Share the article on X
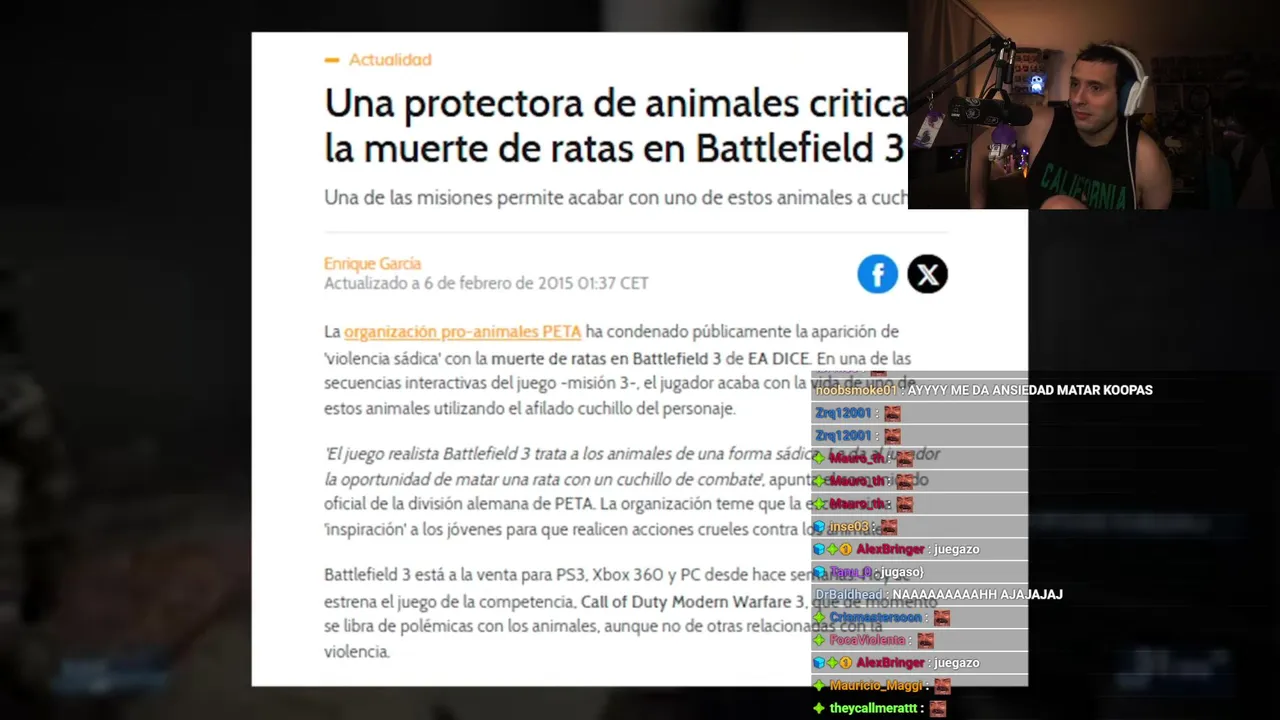This screenshot has height=720, width=1280. [927, 274]
